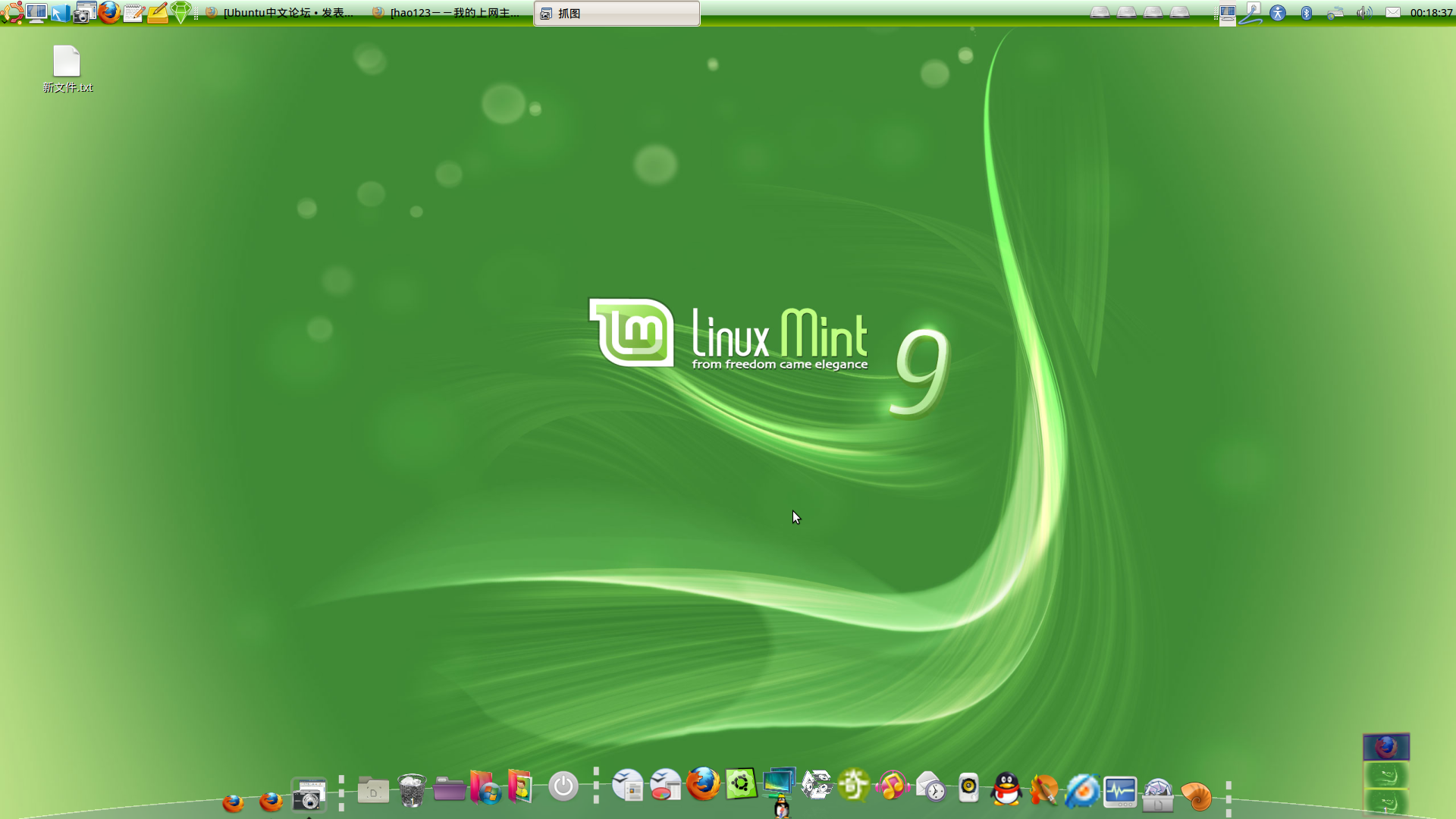This screenshot has width=1456, height=819.
Task: Open the mail with clock dock icon
Action: pos(930,786)
